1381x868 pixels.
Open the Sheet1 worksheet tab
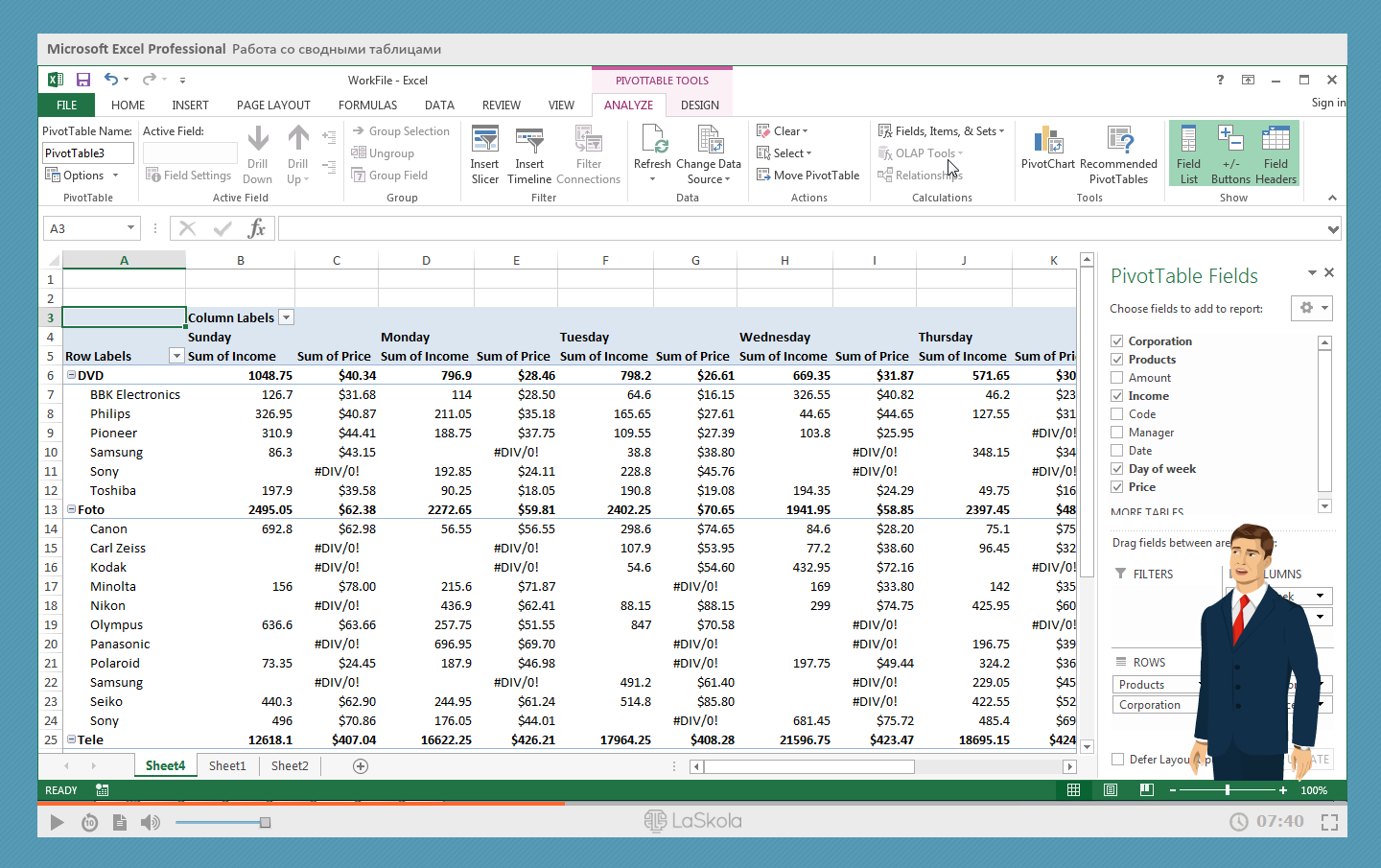click(227, 766)
